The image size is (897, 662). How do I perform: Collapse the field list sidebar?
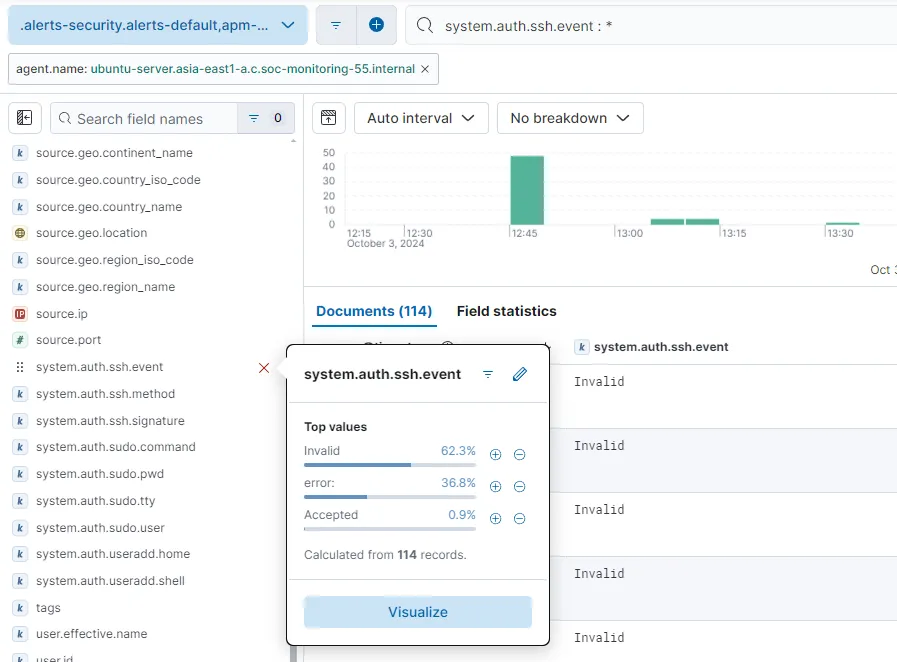(25, 118)
